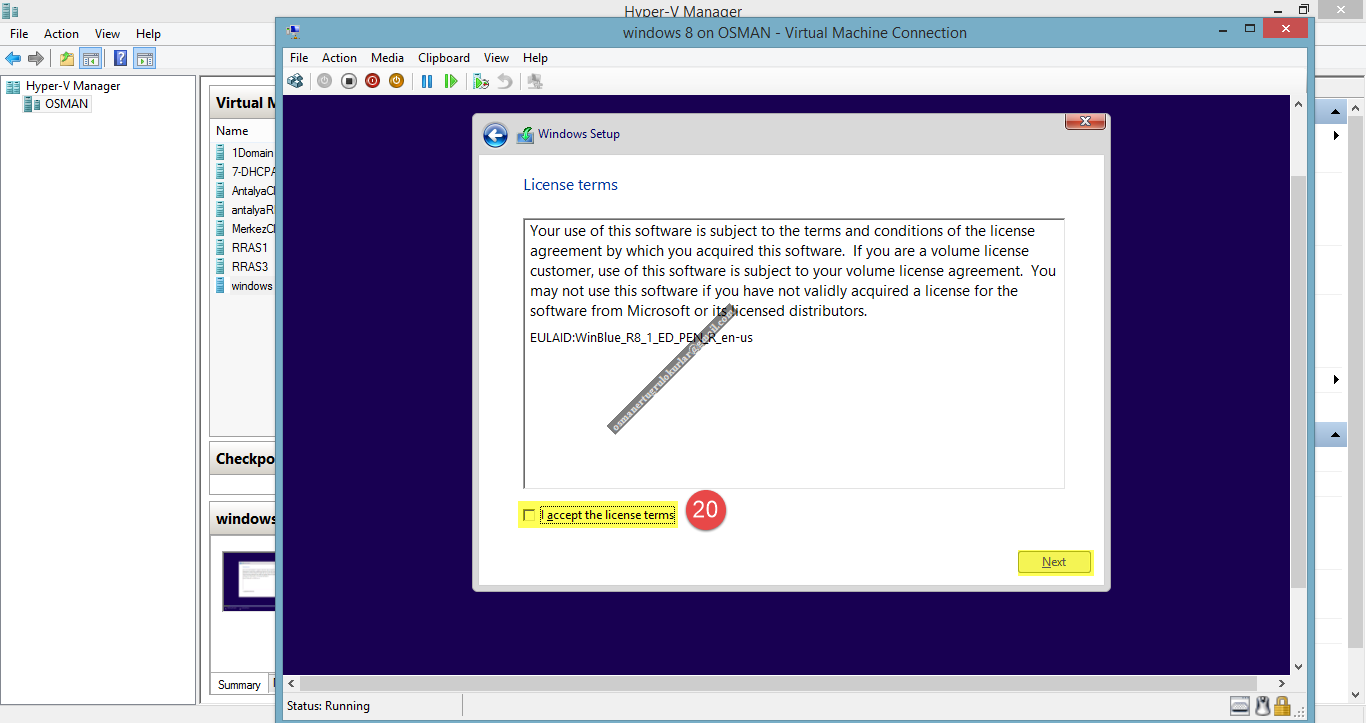Click the horizontal scrollbar left arrow
This screenshot has width=1366, height=723.
[x=291, y=683]
